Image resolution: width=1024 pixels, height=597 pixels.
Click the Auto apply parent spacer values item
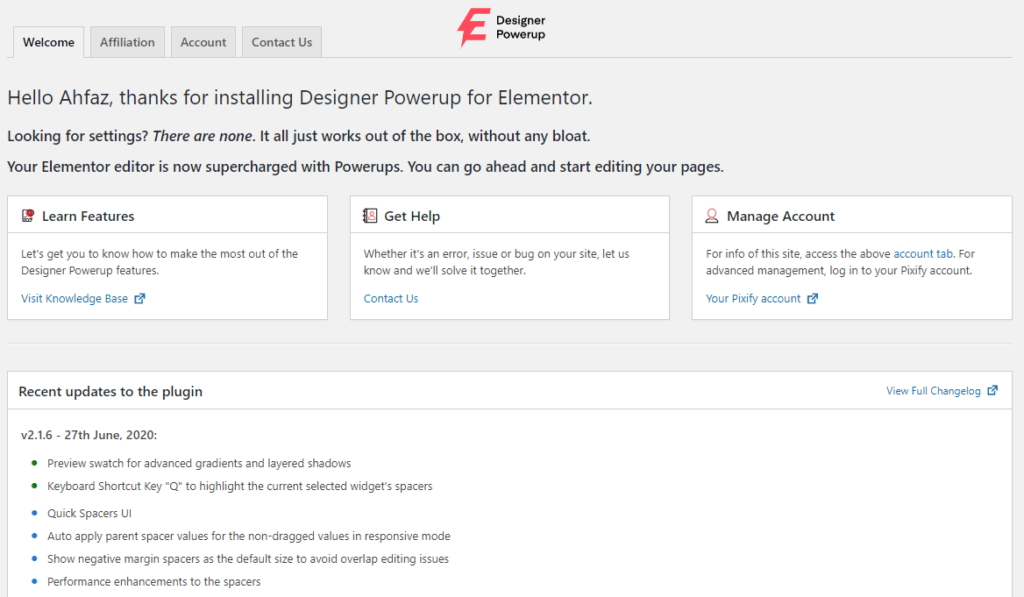(x=249, y=536)
